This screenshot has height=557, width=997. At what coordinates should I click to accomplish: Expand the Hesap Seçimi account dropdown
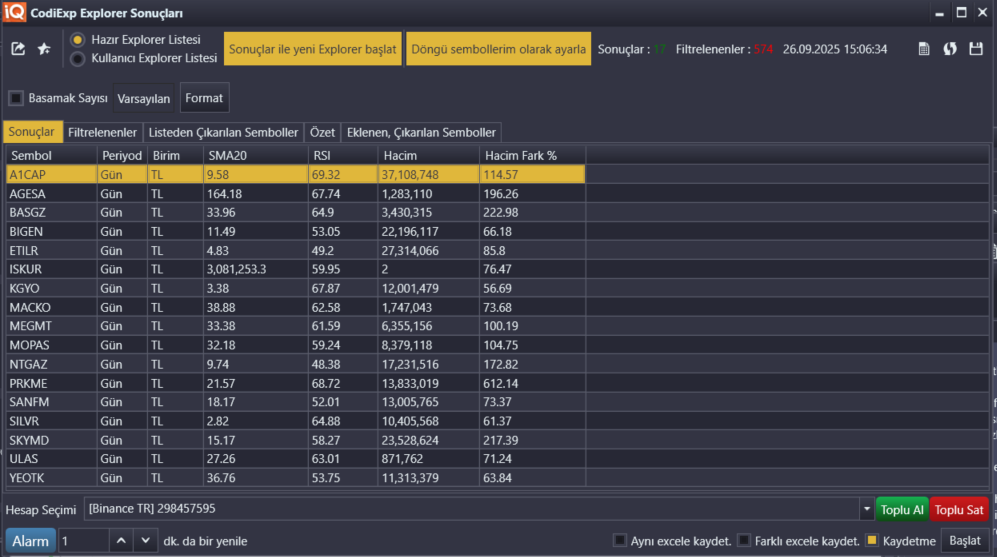tap(866, 509)
